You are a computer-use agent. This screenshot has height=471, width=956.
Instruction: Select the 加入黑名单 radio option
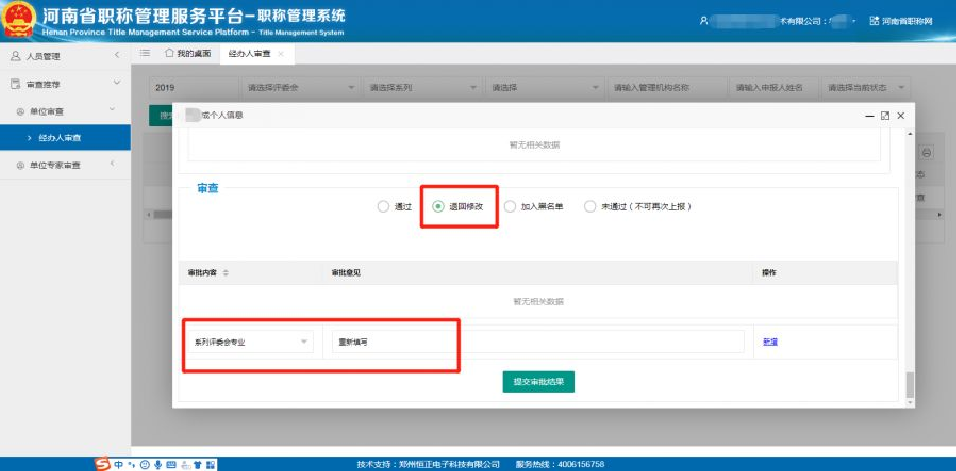click(x=534, y=207)
